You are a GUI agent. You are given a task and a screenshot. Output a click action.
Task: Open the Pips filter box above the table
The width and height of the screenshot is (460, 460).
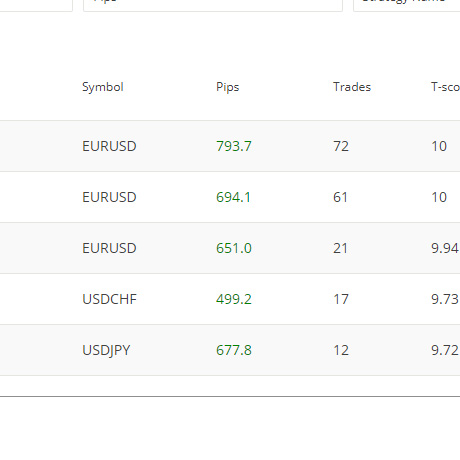213,5
